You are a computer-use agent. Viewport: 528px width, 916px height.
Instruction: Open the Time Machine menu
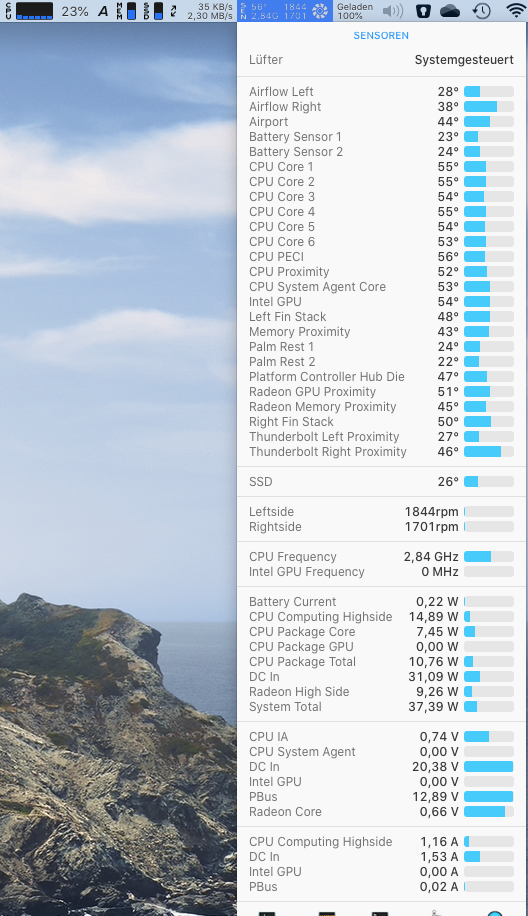pyautogui.click(x=481, y=11)
